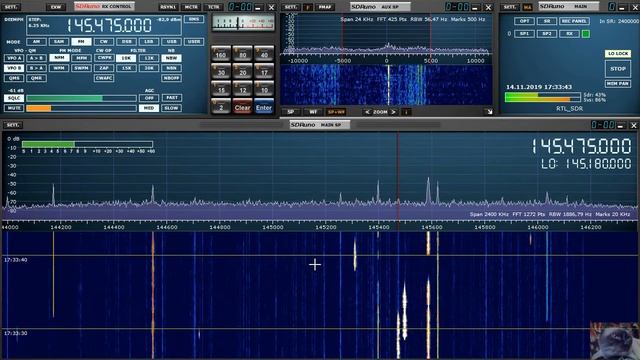Tap the 40 band keypad button
Viewport: 640px width, 360px height.
tap(264, 54)
